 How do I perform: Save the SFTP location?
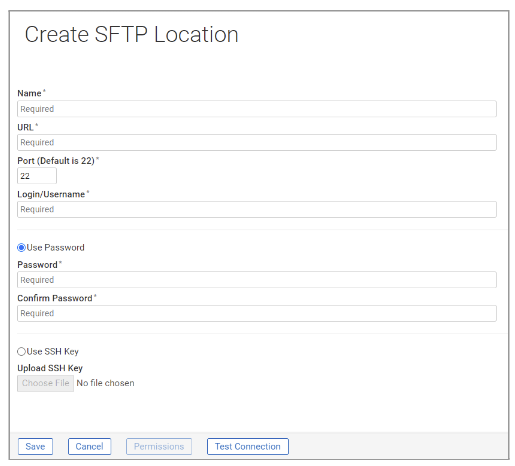coord(35,447)
